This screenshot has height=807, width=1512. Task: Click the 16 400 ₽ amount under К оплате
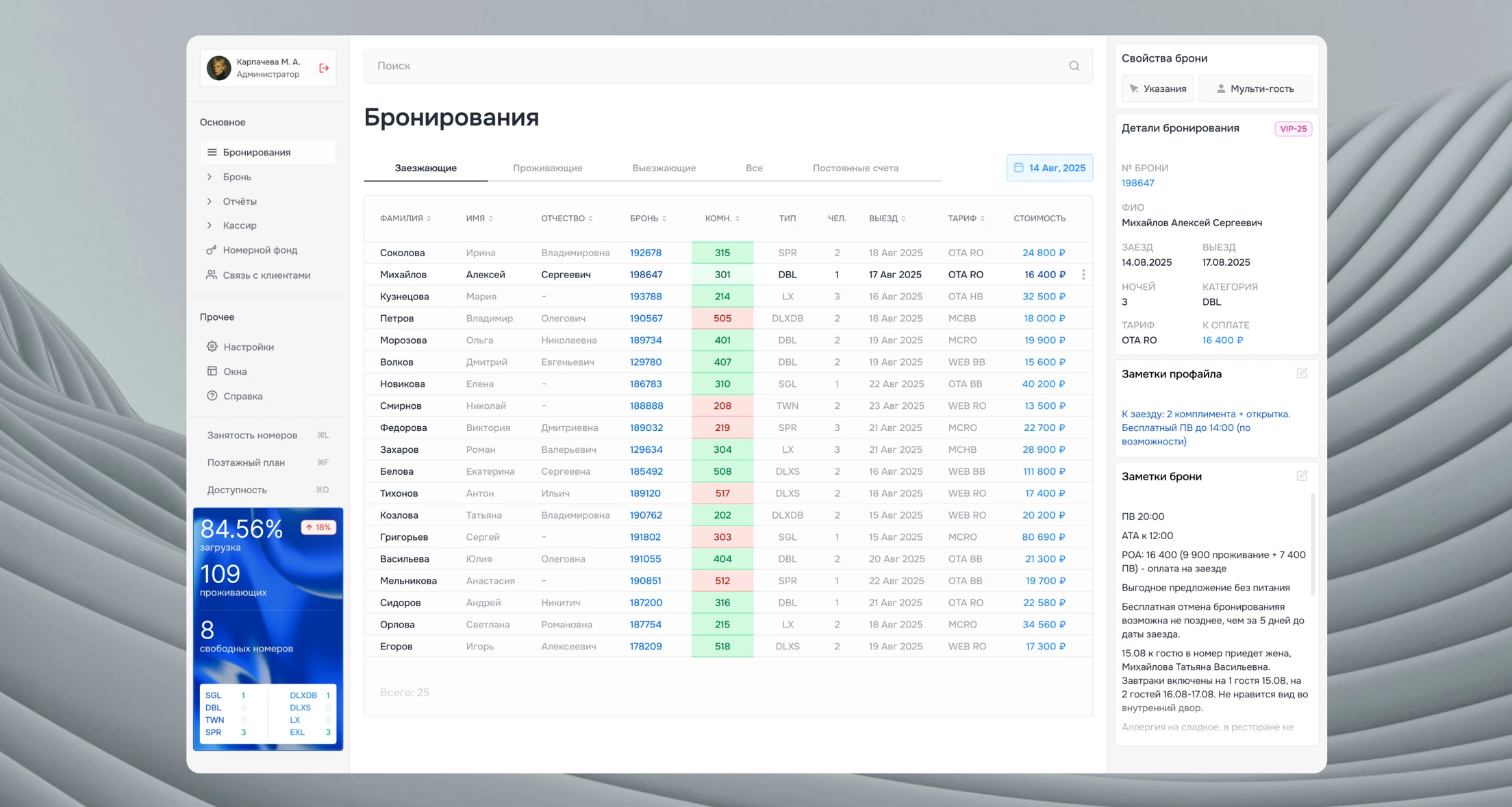(x=1222, y=340)
